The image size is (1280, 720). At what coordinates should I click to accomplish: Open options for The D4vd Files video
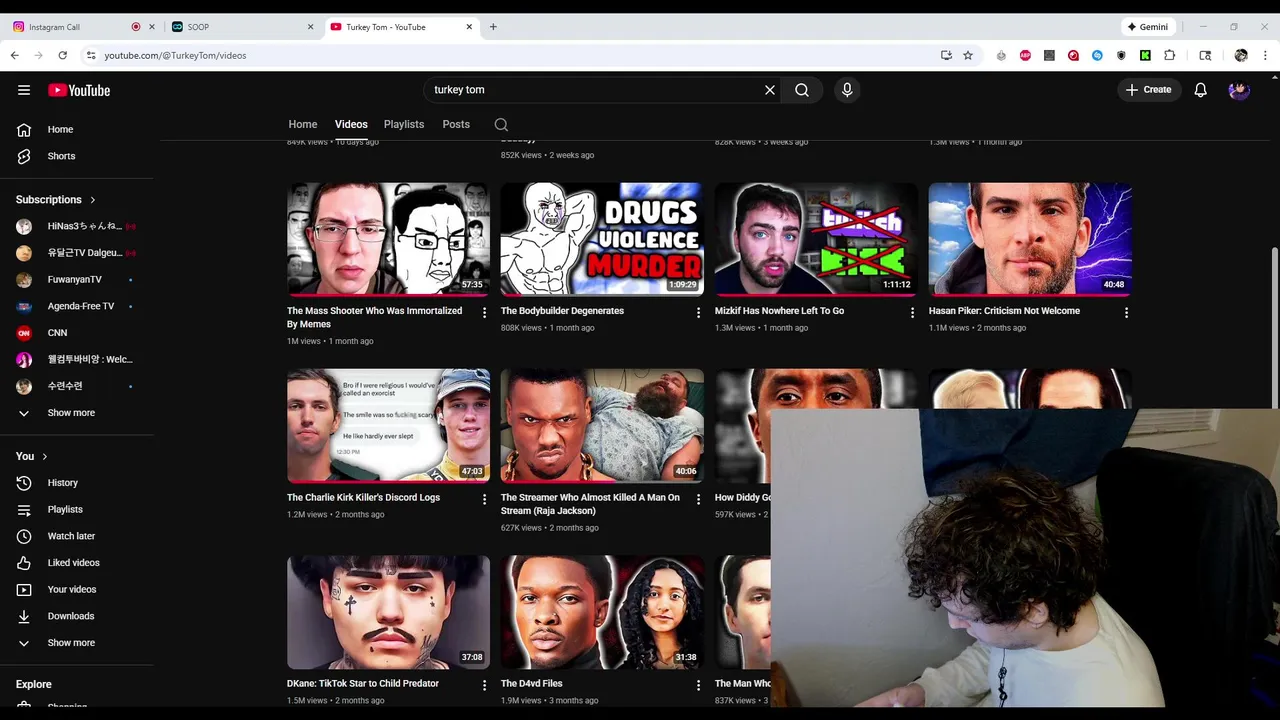pos(698,685)
